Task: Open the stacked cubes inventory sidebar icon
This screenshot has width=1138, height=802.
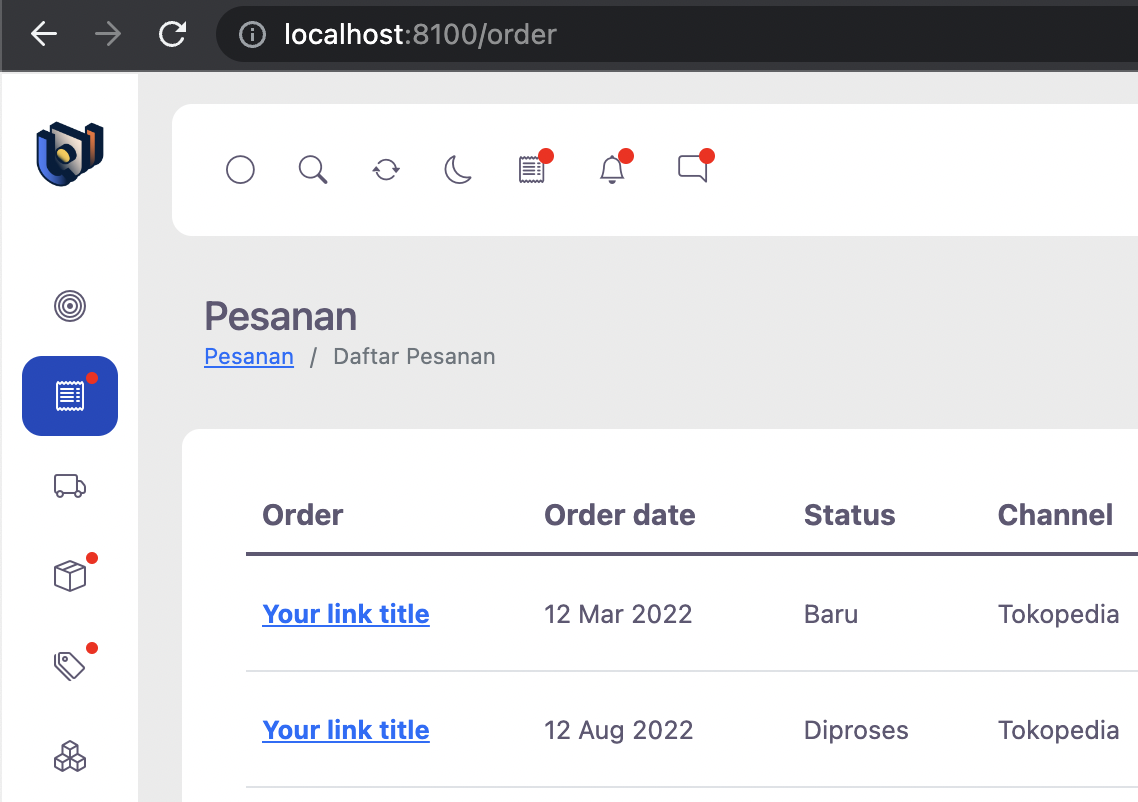Action: tap(70, 756)
